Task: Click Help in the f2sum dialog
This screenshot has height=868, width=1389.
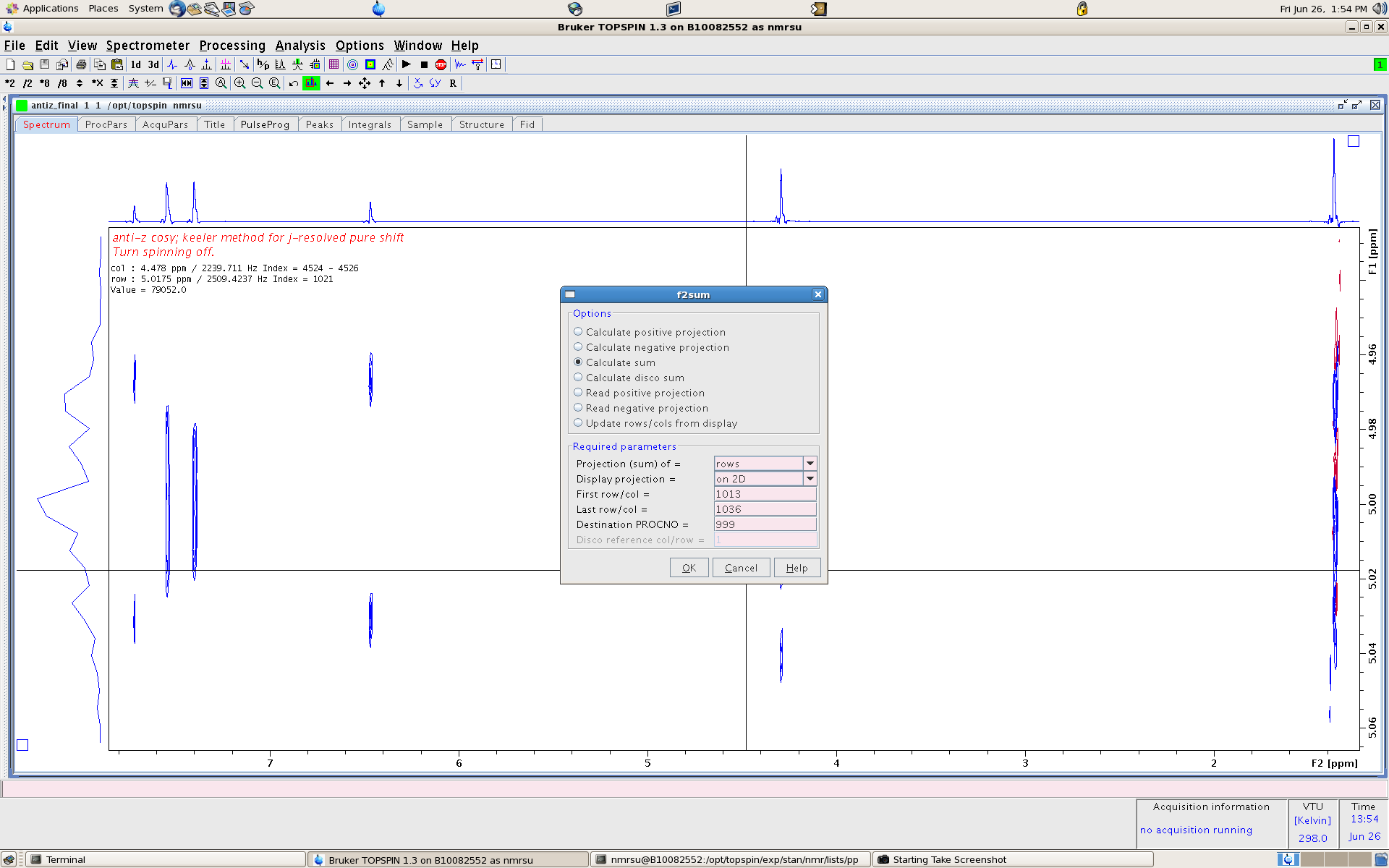Action: pyautogui.click(x=797, y=568)
